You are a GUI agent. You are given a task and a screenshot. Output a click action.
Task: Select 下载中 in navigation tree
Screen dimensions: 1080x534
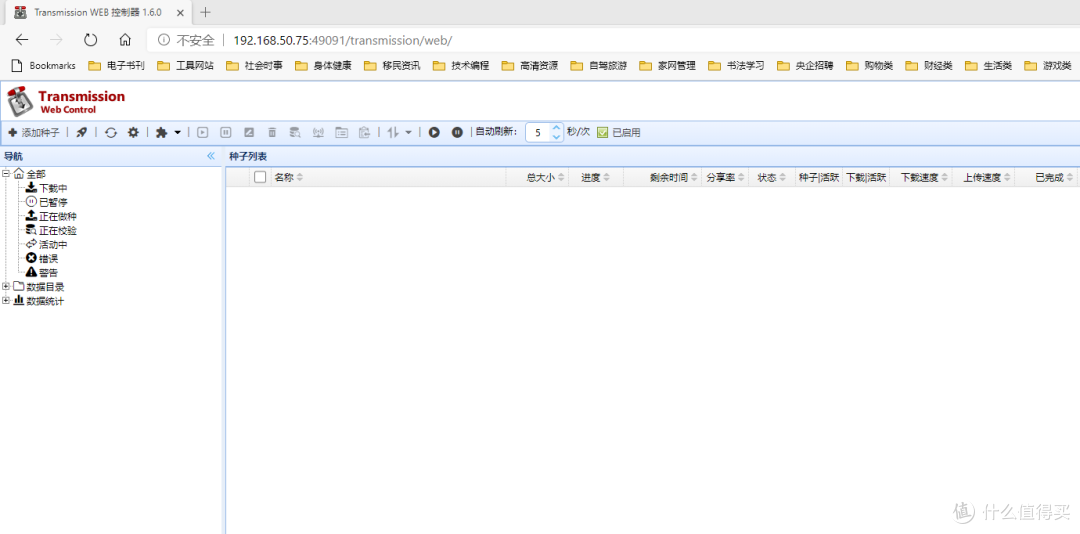point(53,188)
